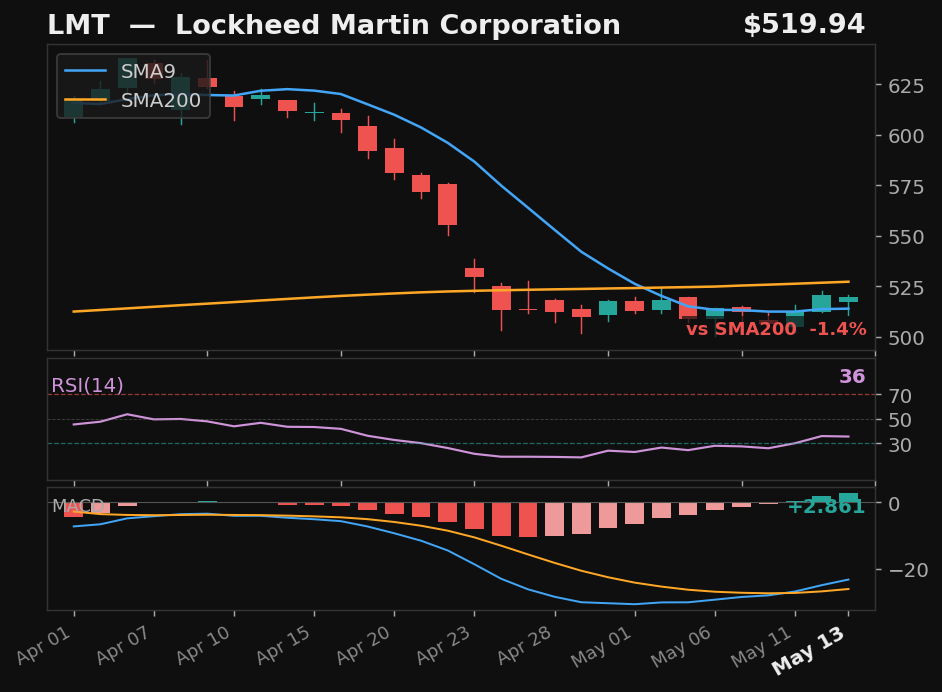Click the last green MACD histogram bar
Image resolution: width=942 pixels, height=692 pixels.
point(849,498)
